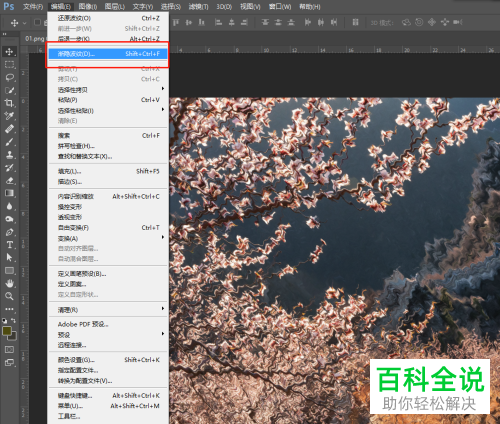Viewport: 500px width, 424px height.
Task: Open 窗口(W) menu
Action: point(280,7)
